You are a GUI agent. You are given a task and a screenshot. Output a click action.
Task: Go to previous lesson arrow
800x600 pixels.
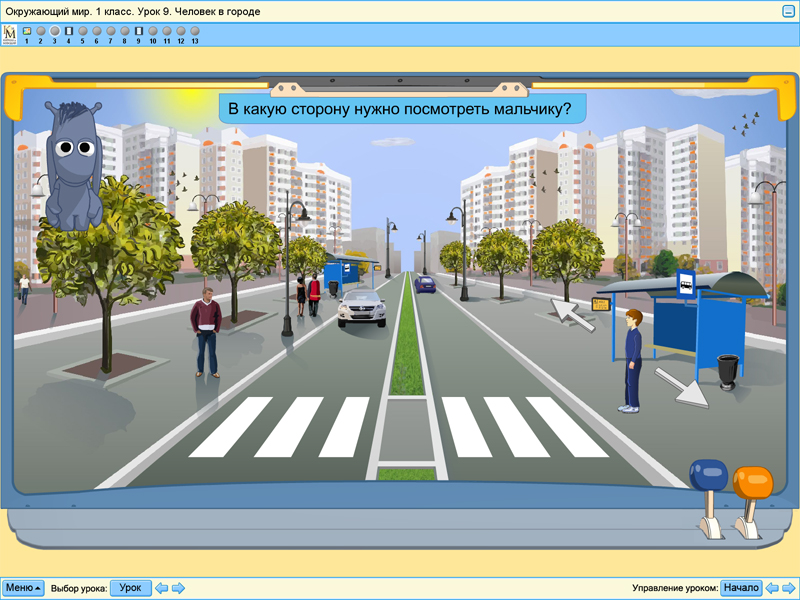tap(162, 588)
